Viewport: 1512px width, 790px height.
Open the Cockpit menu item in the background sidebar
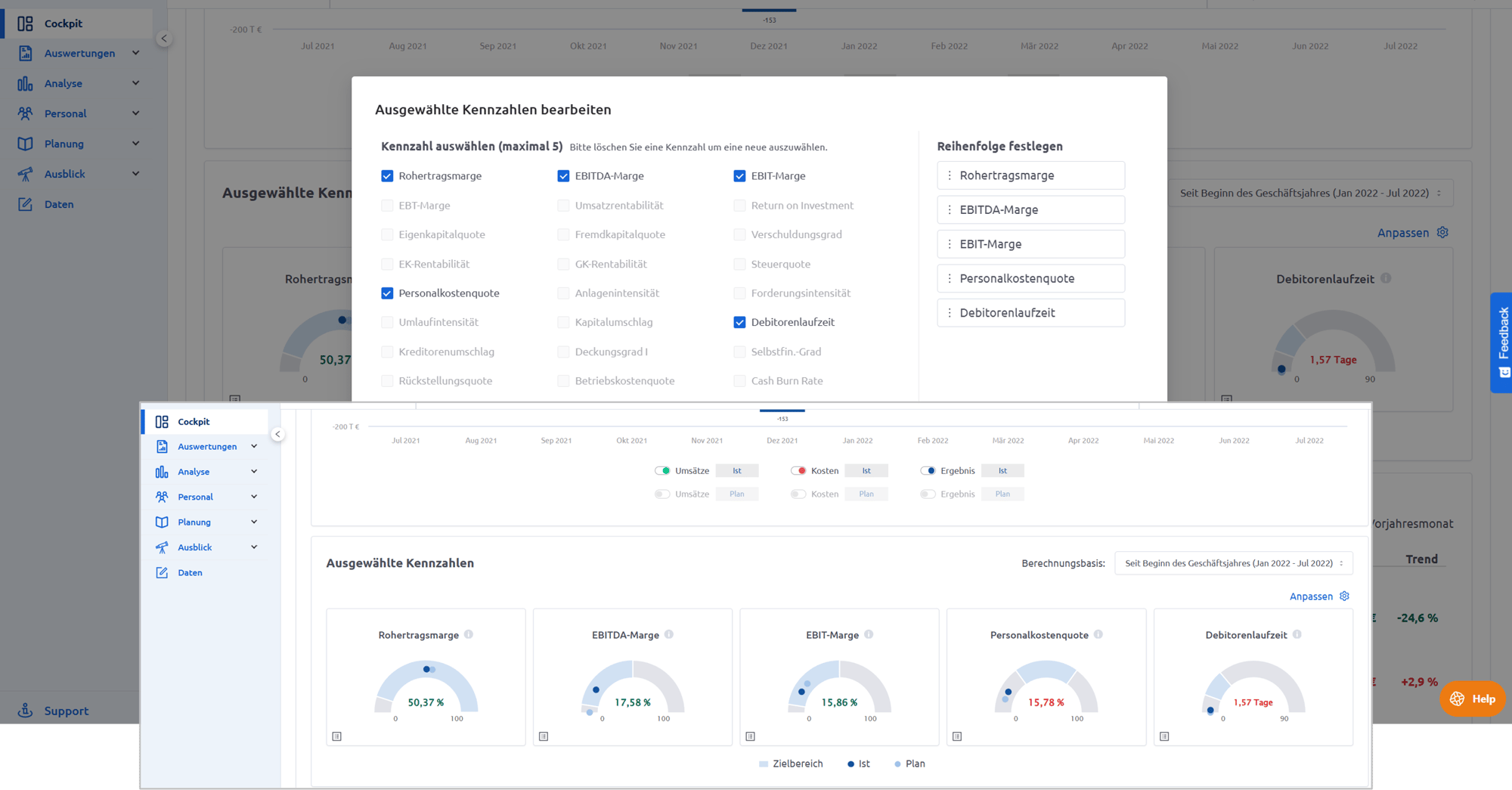(x=77, y=23)
